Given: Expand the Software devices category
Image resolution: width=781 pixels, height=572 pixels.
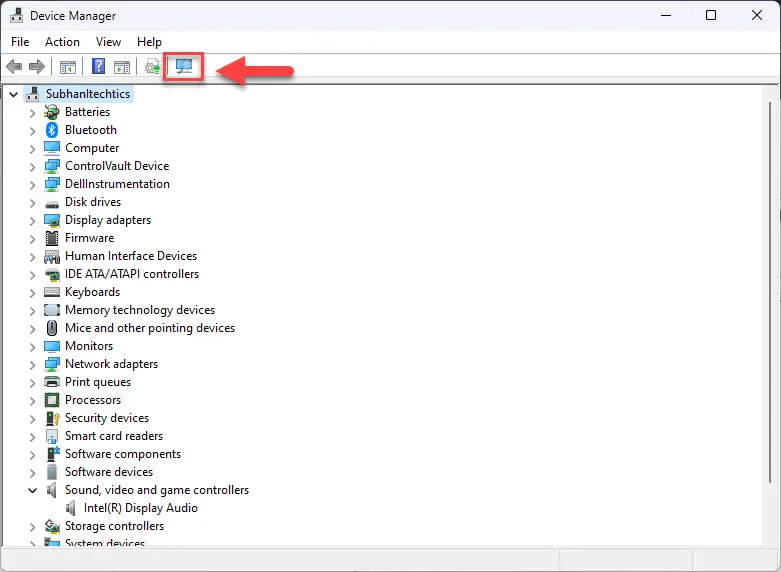Looking at the screenshot, I should coord(32,473).
